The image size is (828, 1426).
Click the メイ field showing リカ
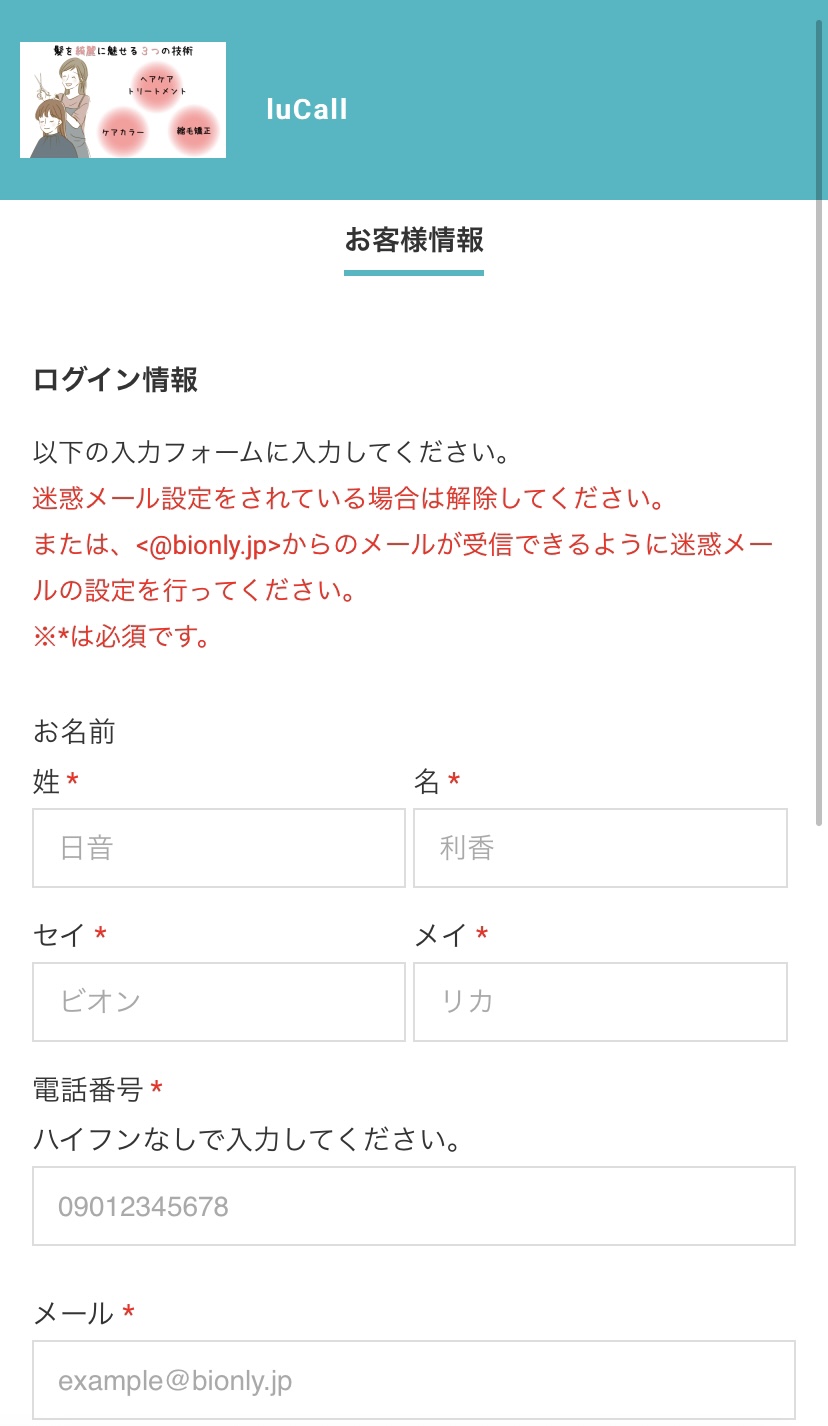pyautogui.click(x=600, y=1002)
